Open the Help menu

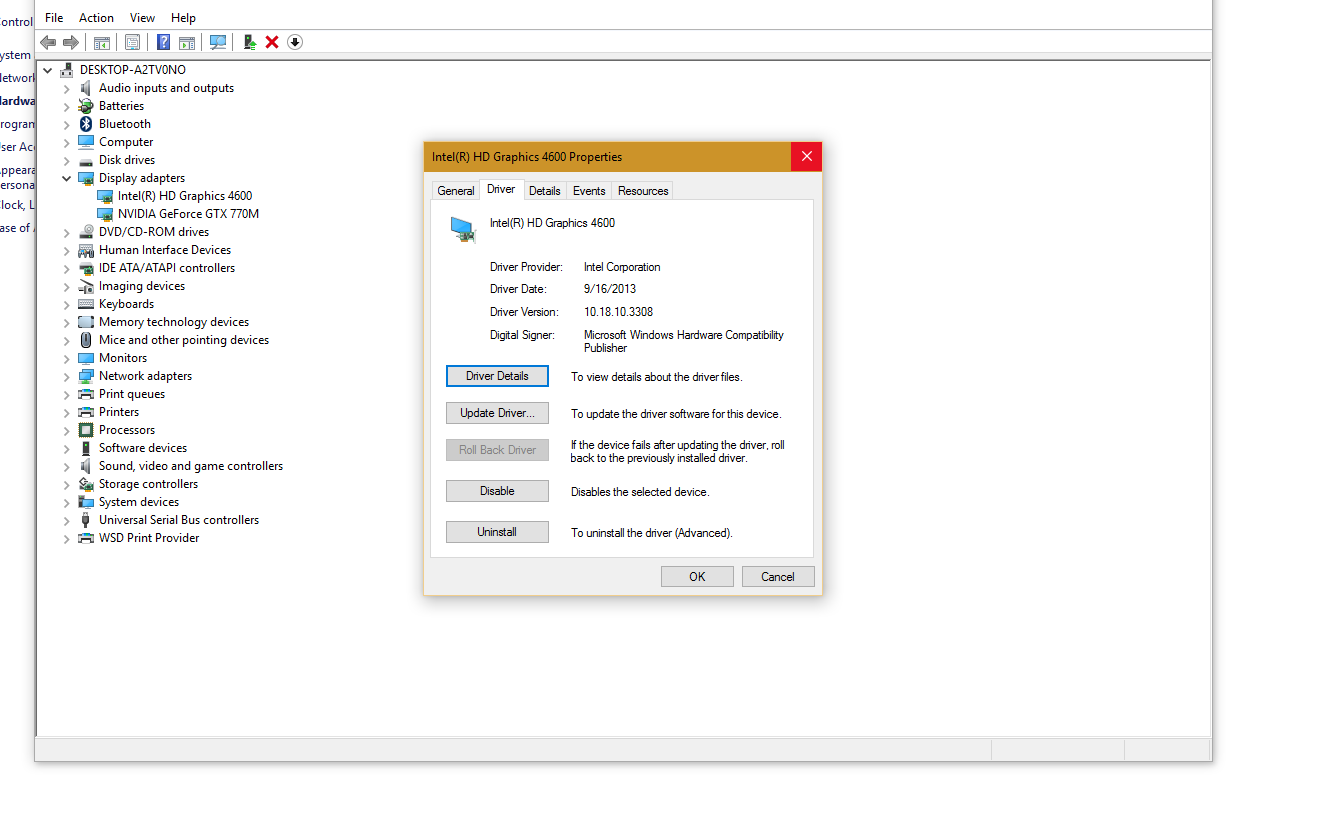(183, 17)
